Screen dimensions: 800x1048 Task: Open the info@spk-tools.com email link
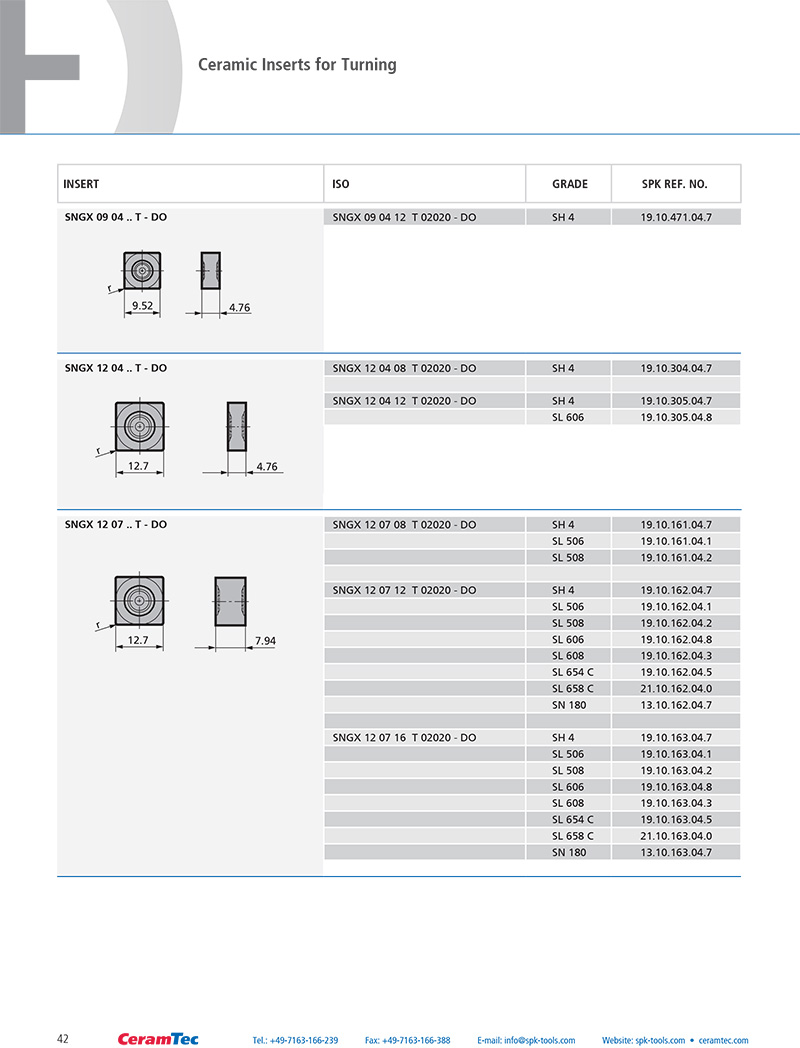click(x=526, y=1041)
